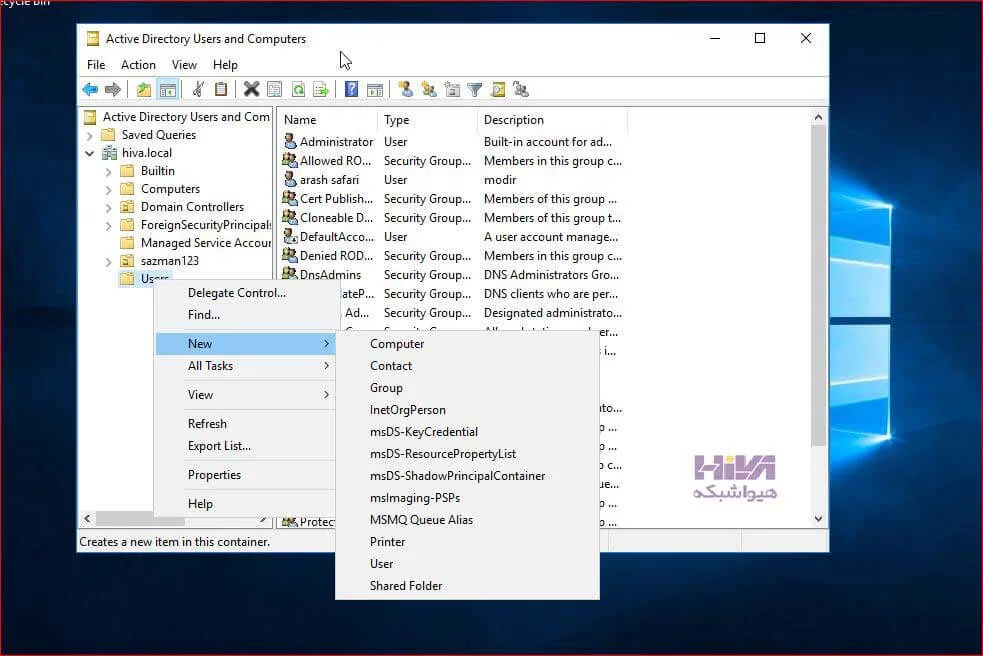Expand the ForeignSecurityPrincipals node
The image size is (983, 656).
tap(108, 225)
